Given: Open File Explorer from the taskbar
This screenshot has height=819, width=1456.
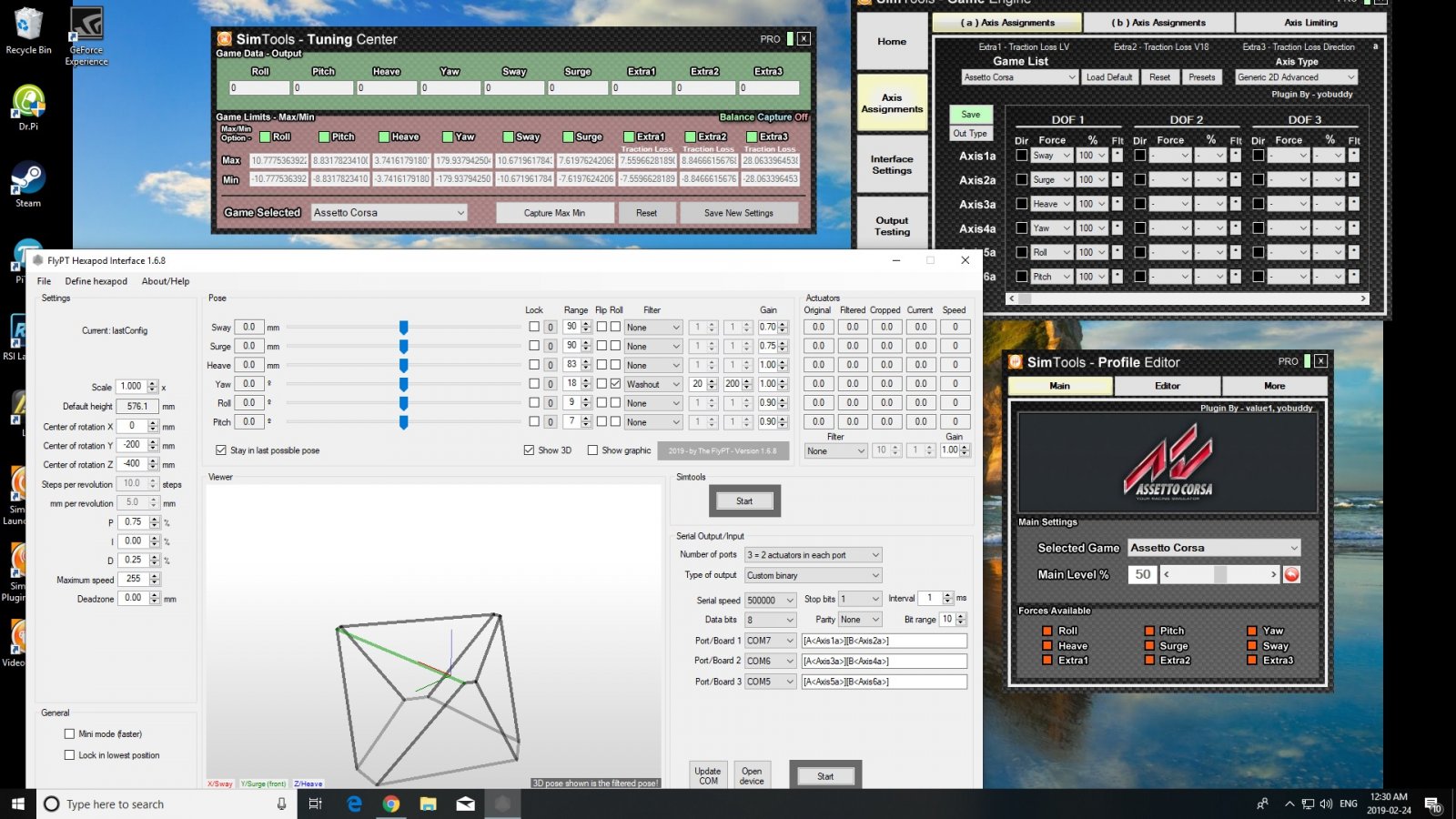Looking at the screenshot, I should [x=428, y=804].
